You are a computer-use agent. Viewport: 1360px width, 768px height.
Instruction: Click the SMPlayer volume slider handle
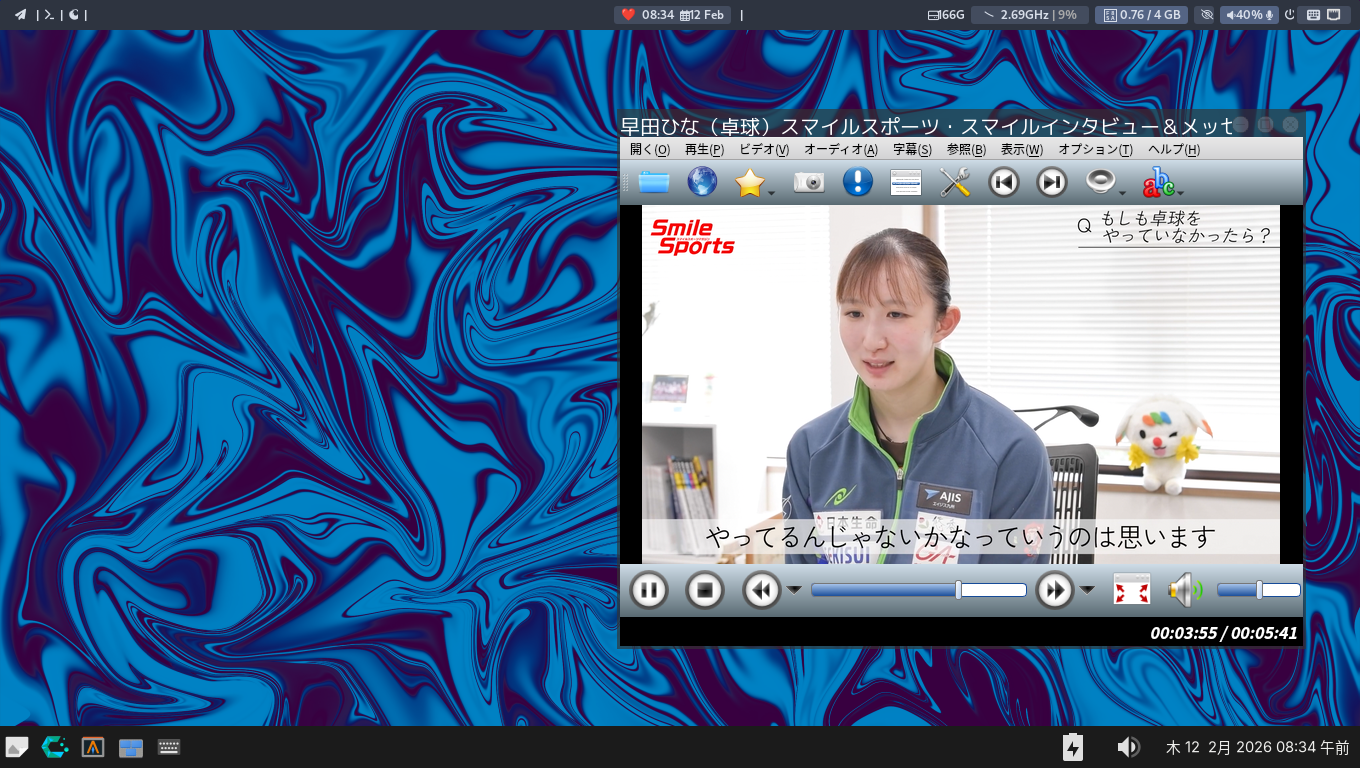coord(1259,590)
